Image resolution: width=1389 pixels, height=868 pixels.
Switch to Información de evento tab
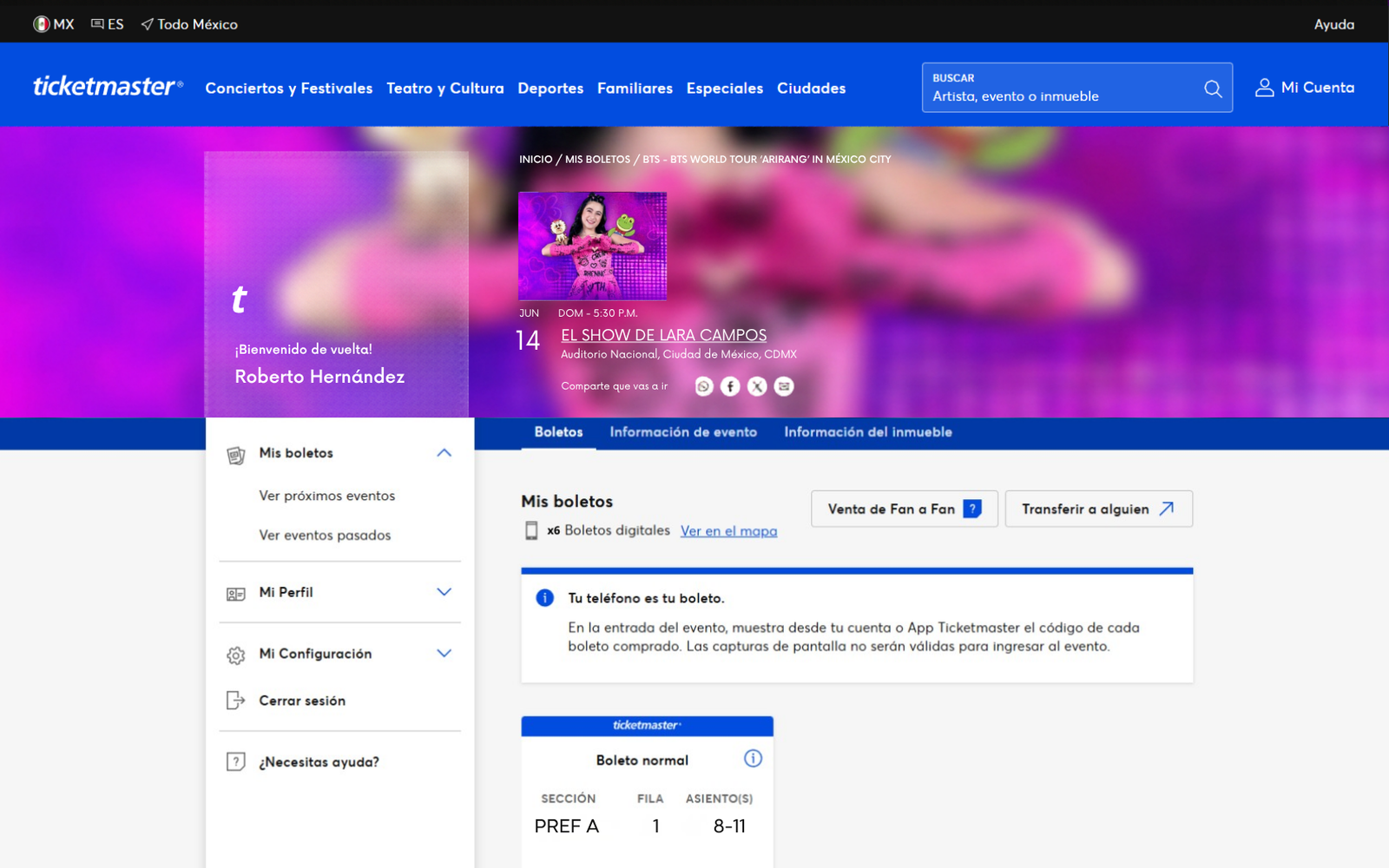click(x=683, y=432)
